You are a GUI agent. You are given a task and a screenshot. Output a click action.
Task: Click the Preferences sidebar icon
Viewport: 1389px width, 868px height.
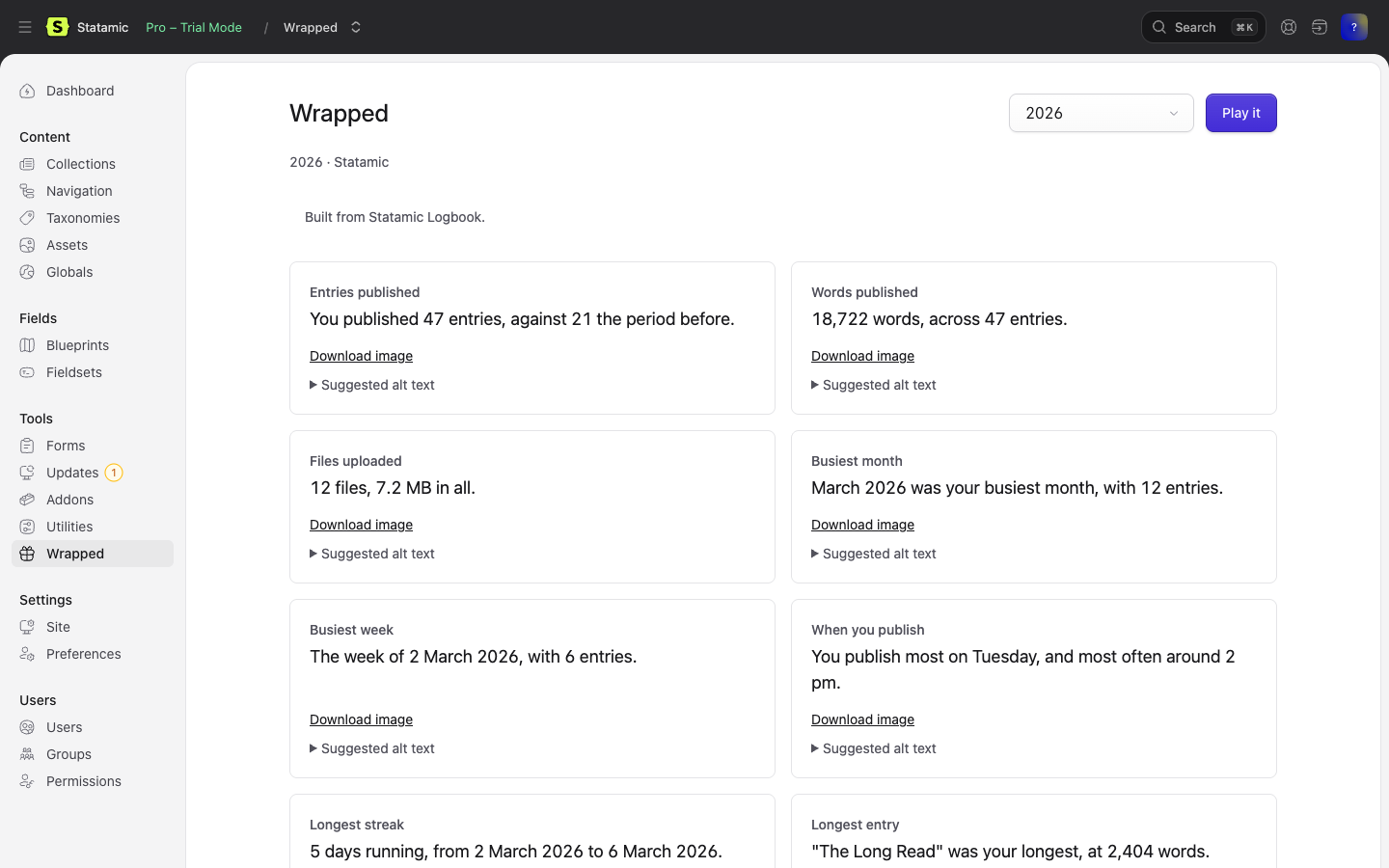tap(27, 654)
